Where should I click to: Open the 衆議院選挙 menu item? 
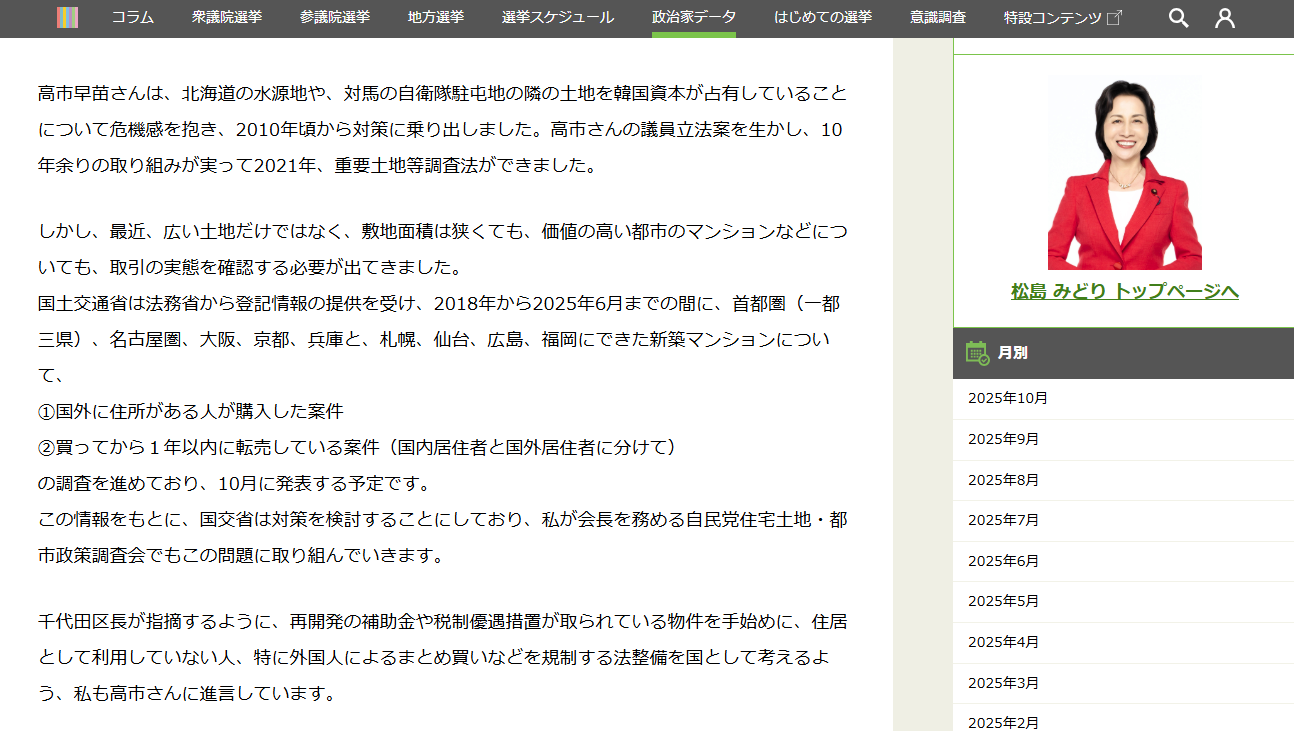[227, 17]
